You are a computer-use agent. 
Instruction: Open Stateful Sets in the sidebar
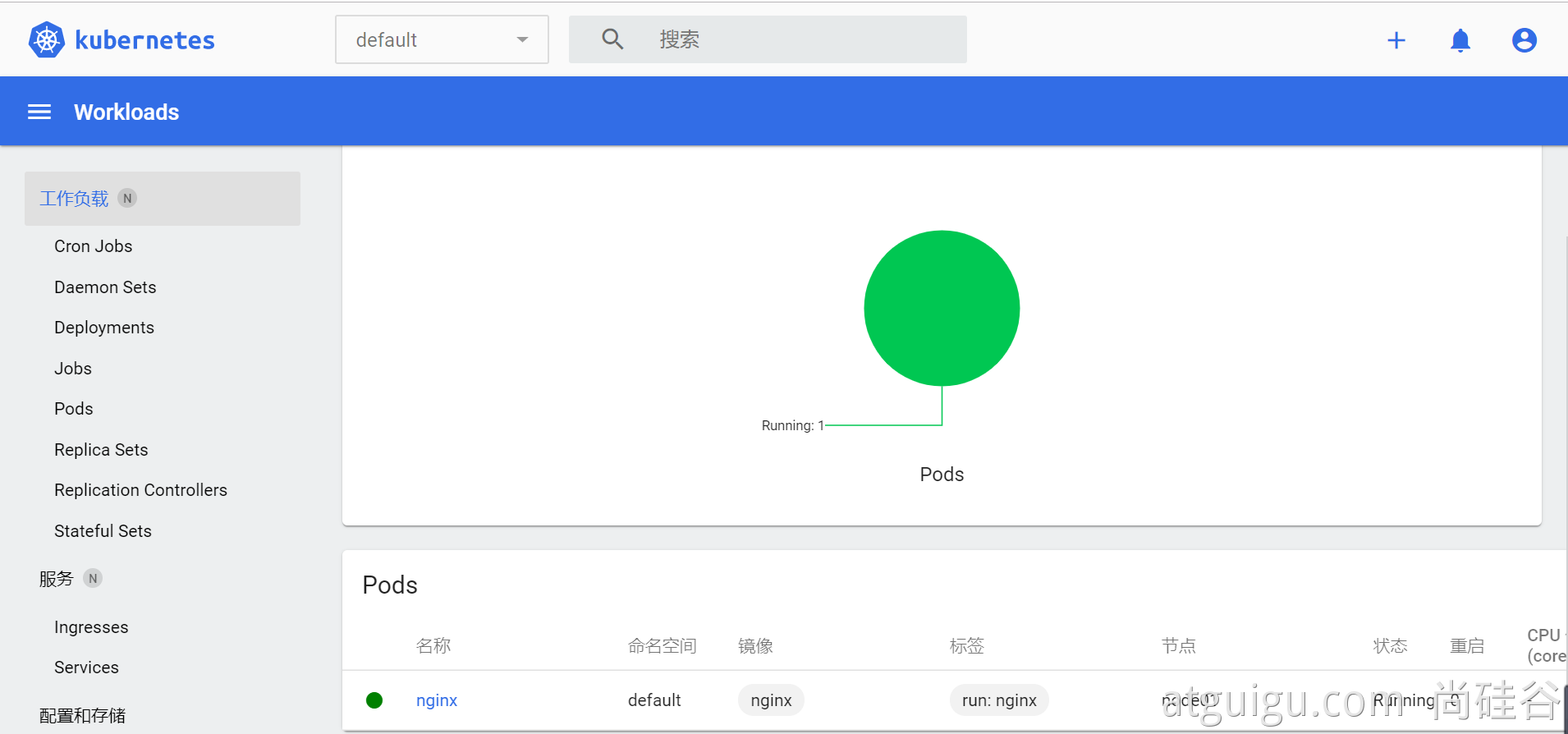click(x=103, y=531)
